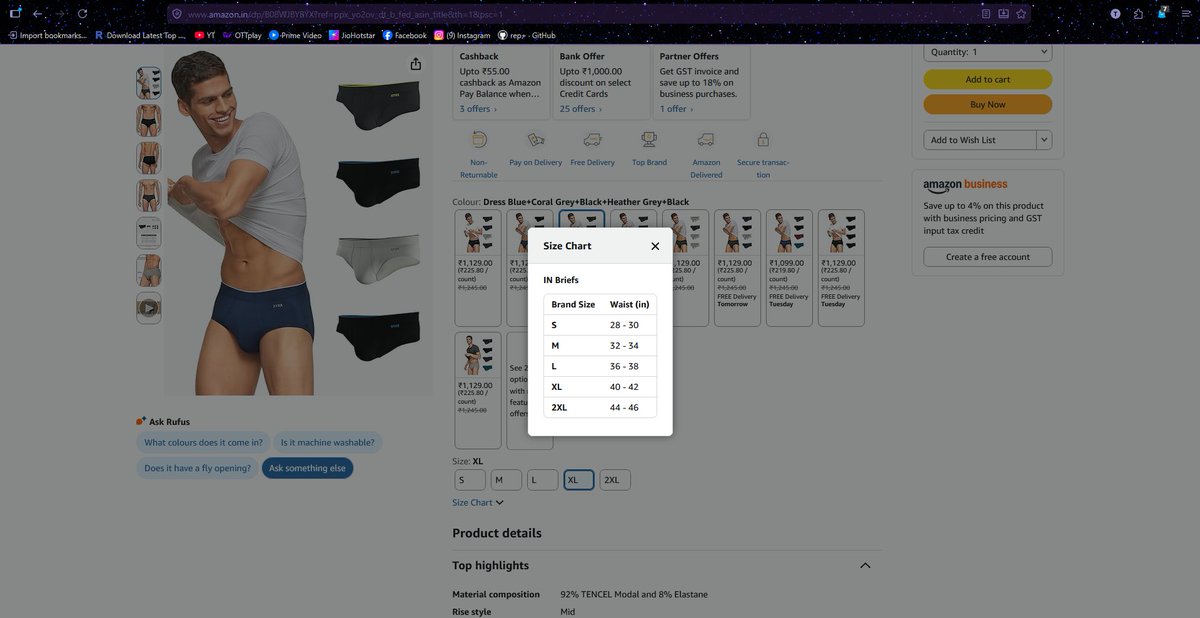Open Instagram bookmark

click(x=463, y=35)
